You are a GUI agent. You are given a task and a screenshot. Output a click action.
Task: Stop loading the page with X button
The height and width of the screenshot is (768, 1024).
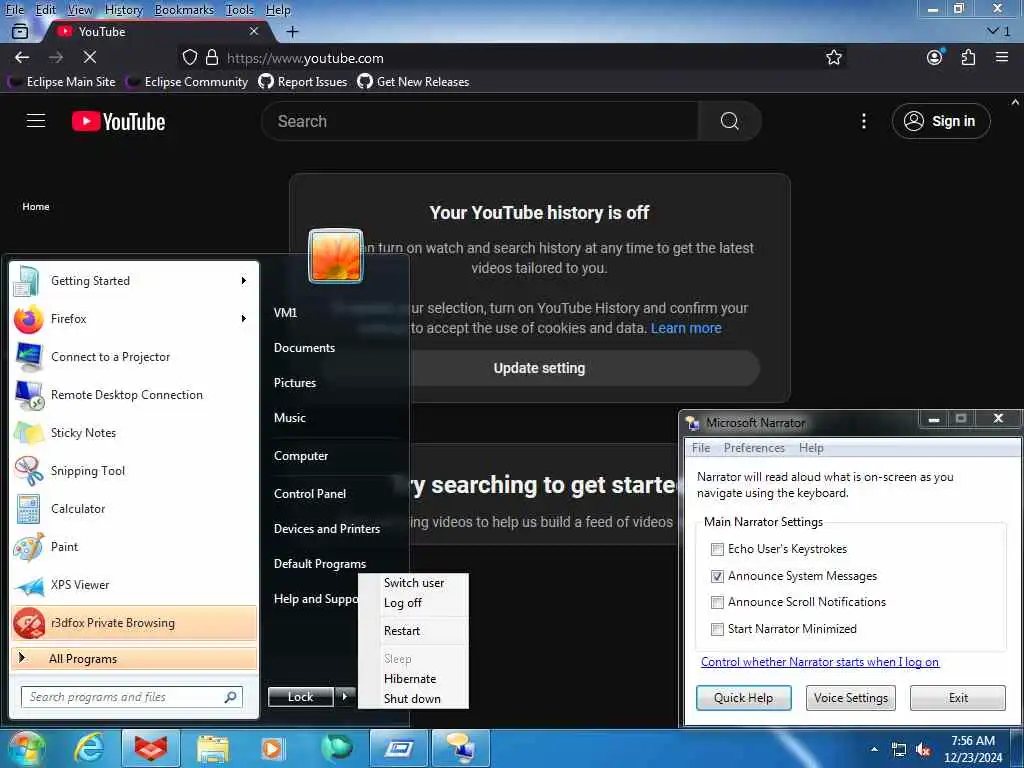(90, 57)
